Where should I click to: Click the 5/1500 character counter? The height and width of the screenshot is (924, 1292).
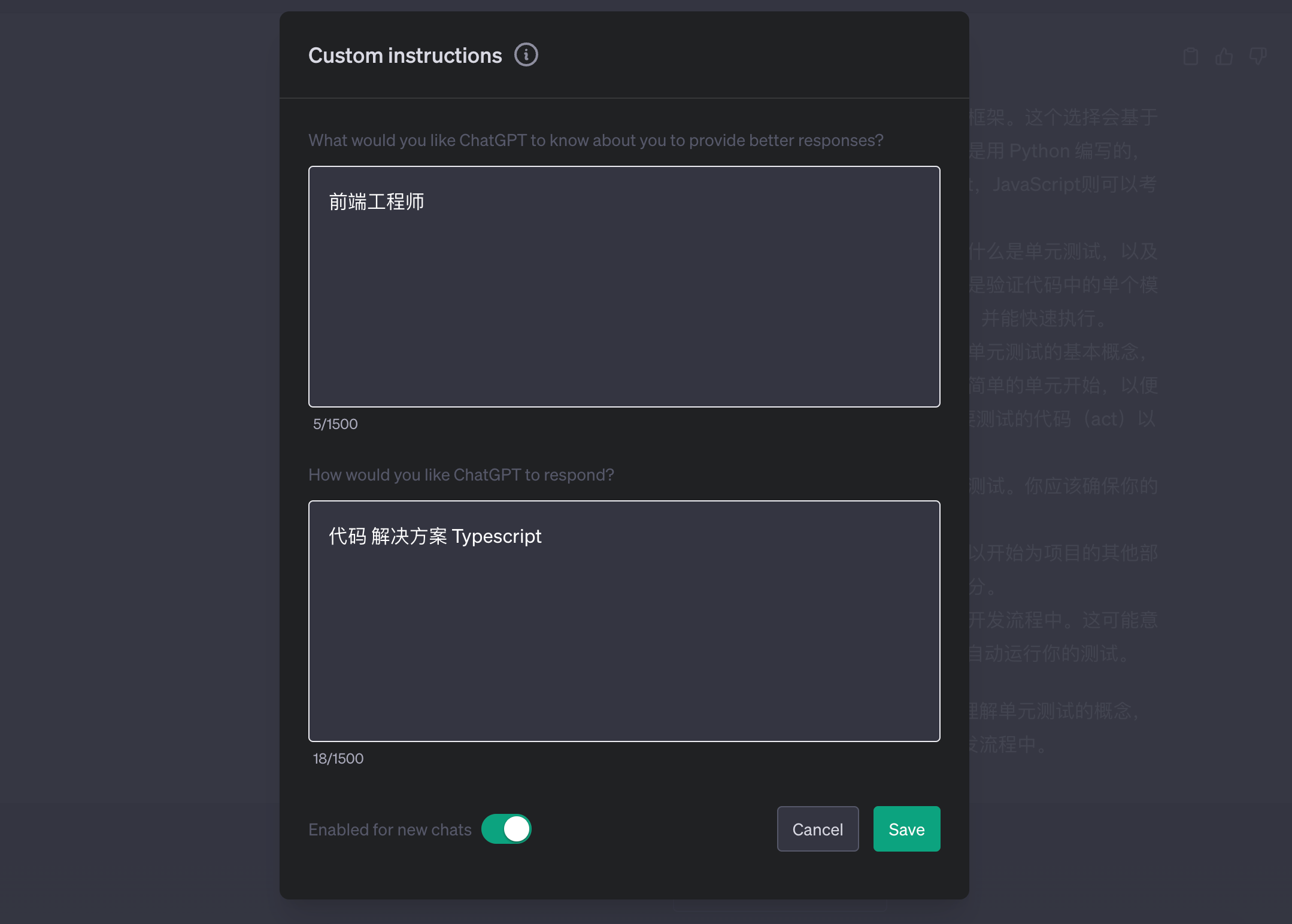click(335, 424)
